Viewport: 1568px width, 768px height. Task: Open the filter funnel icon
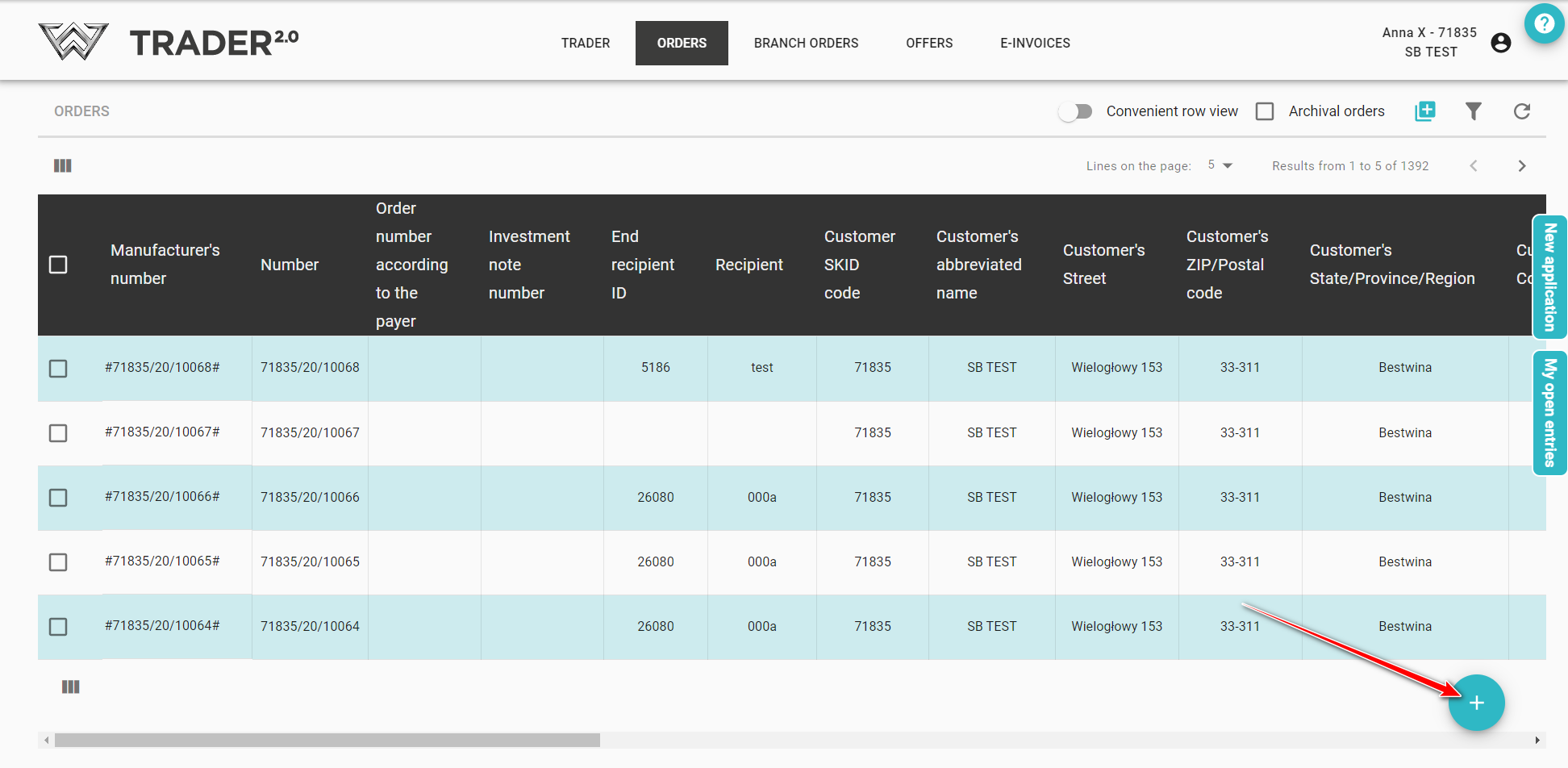[x=1473, y=111]
